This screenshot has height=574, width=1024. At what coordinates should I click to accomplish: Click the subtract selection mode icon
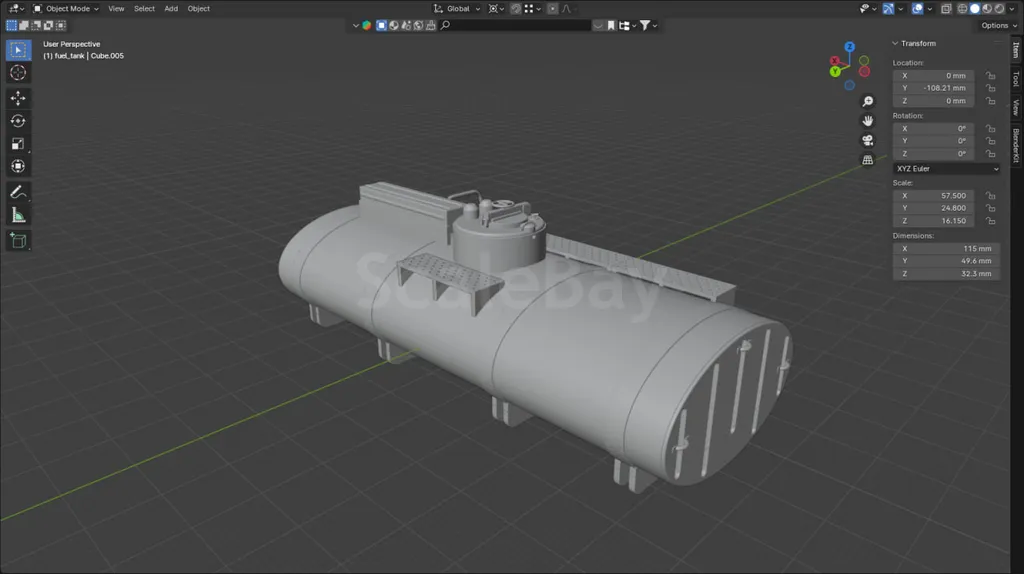[37, 25]
